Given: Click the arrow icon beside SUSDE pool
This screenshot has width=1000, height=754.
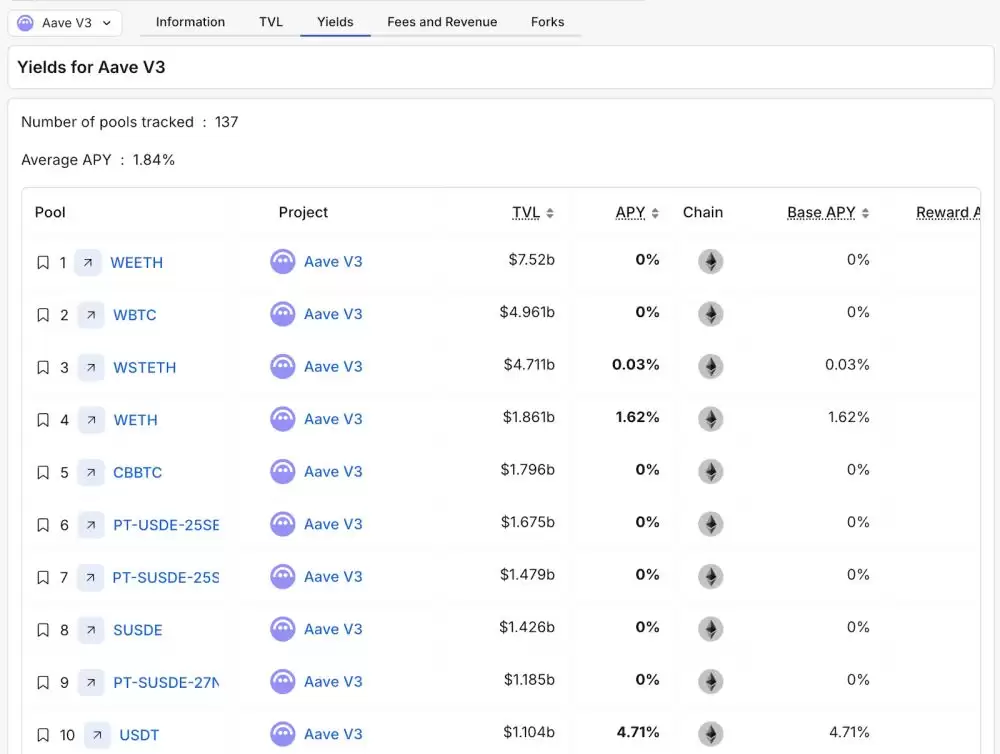Looking at the screenshot, I should coord(90,630).
